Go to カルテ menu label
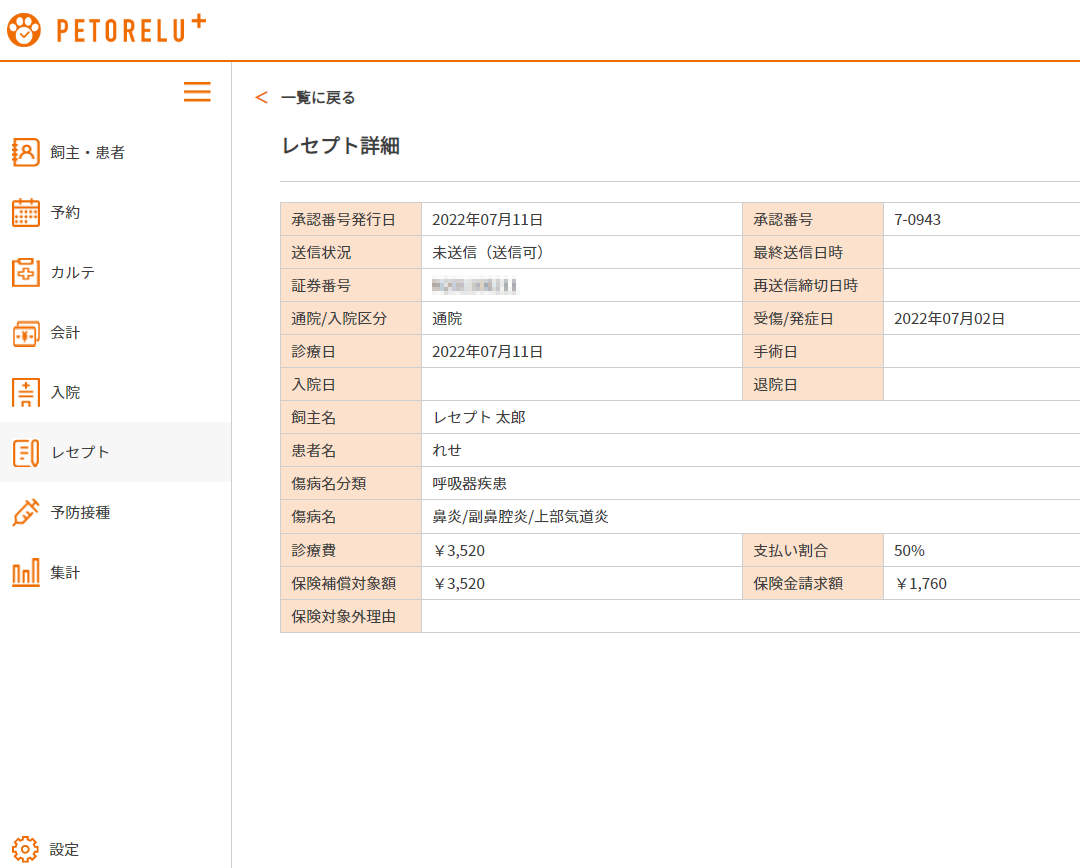 (x=73, y=272)
